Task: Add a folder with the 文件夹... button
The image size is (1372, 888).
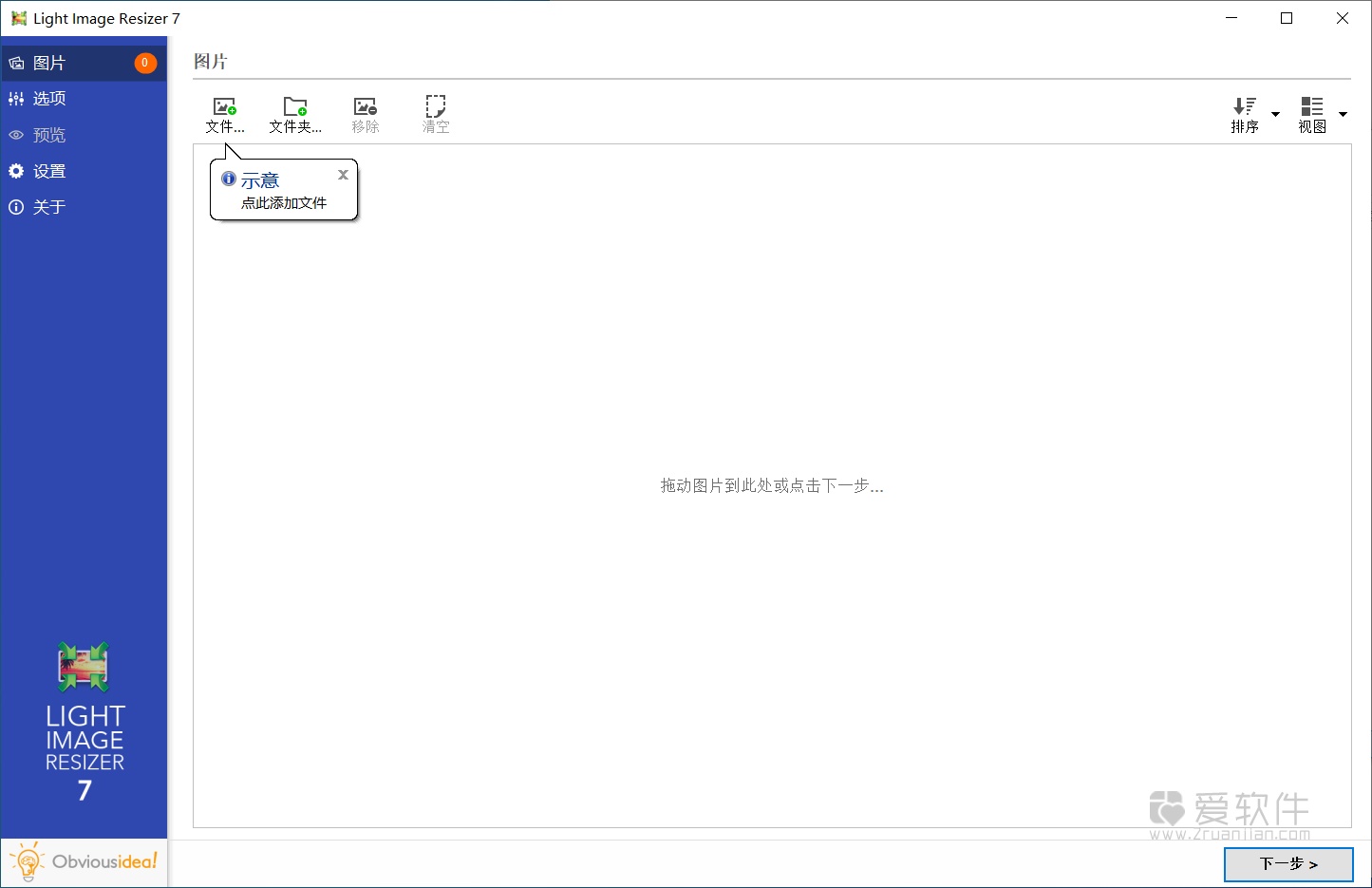Action: (x=295, y=115)
